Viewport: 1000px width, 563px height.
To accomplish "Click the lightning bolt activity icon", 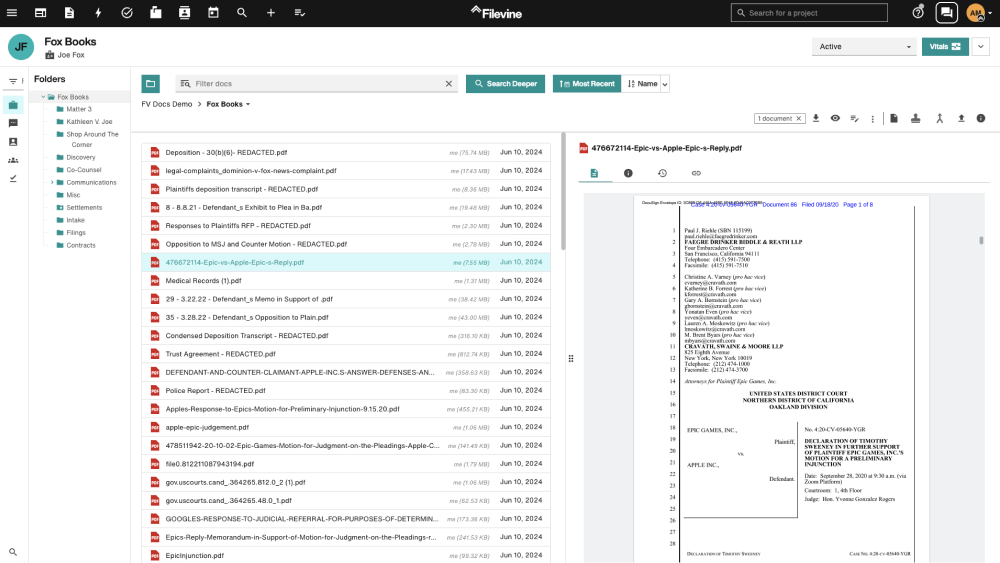I will pyautogui.click(x=98, y=12).
